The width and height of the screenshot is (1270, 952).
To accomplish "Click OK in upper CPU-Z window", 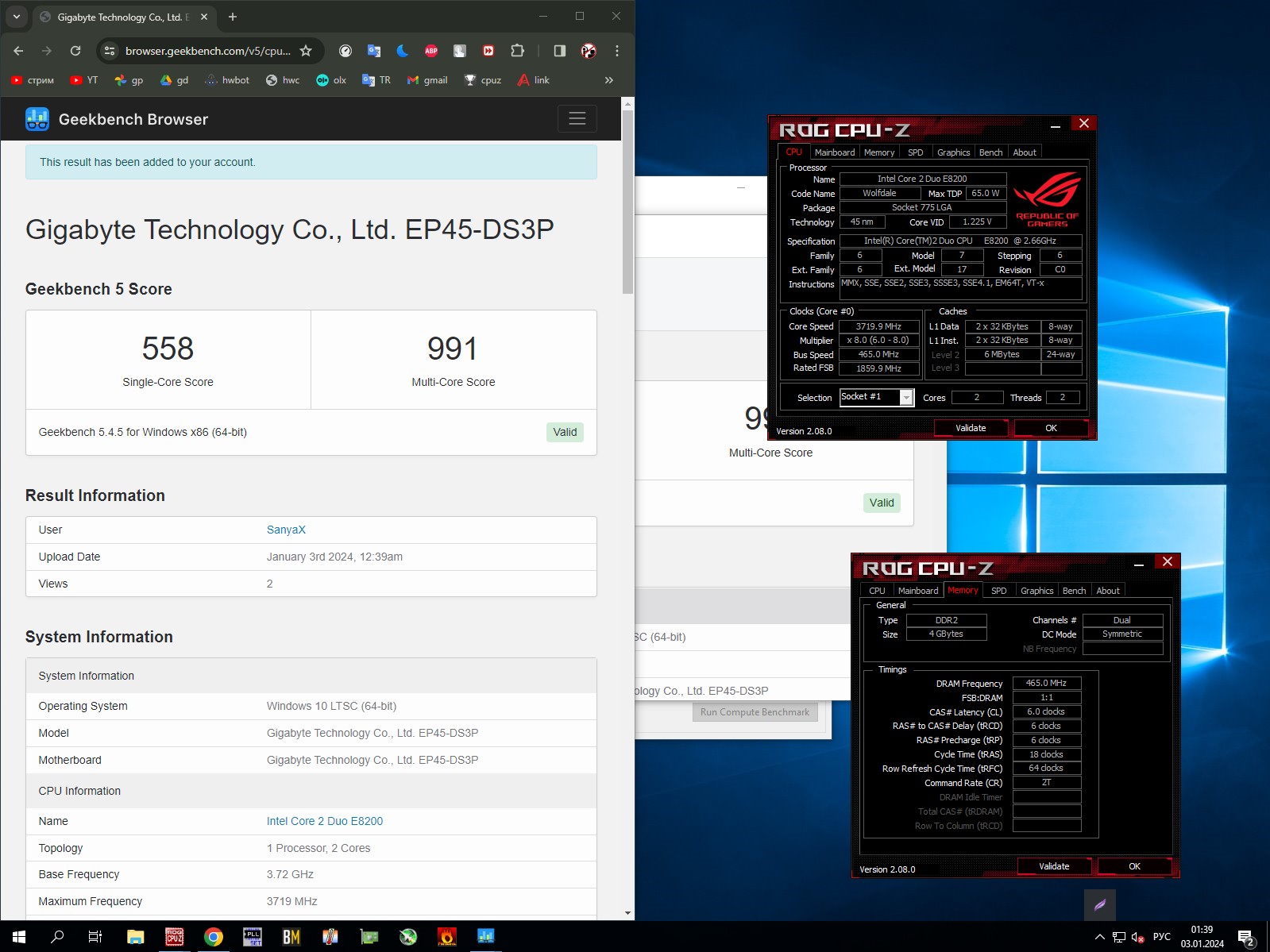I will pyautogui.click(x=1052, y=428).
